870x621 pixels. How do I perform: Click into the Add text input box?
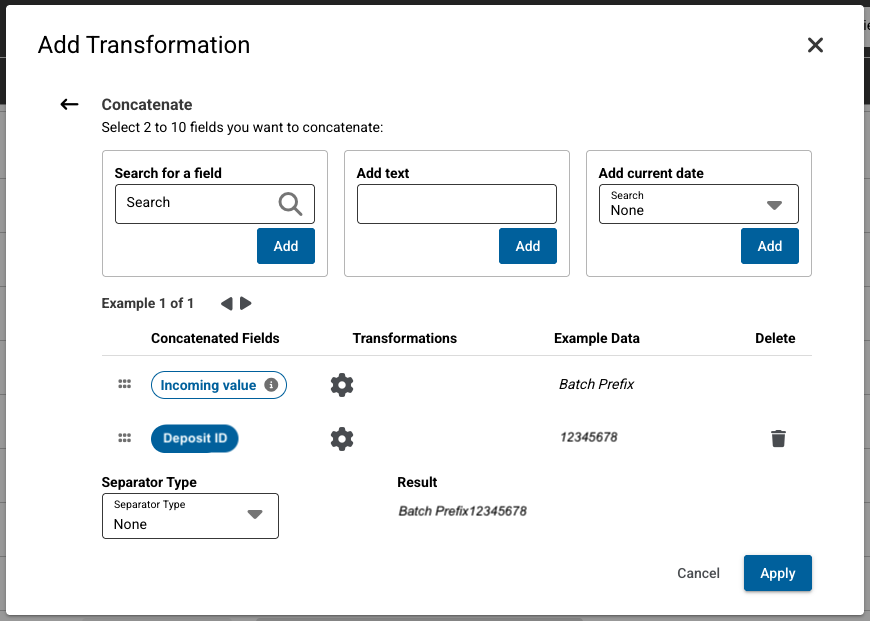point(457,204)
